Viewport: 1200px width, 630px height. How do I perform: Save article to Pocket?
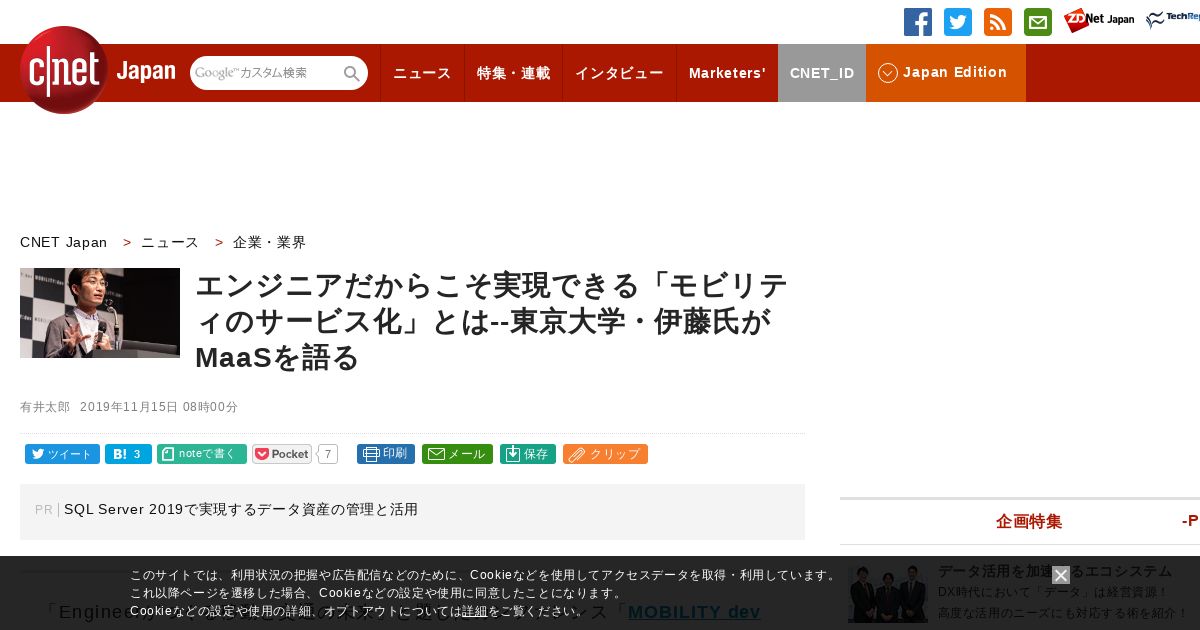pos(282,454)
